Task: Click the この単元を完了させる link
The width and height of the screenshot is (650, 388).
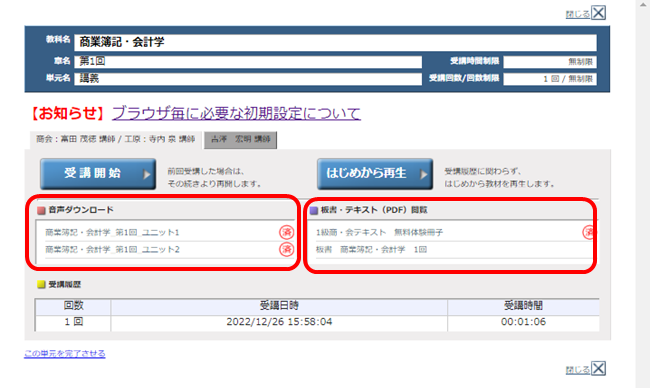Action: [65, 354]
